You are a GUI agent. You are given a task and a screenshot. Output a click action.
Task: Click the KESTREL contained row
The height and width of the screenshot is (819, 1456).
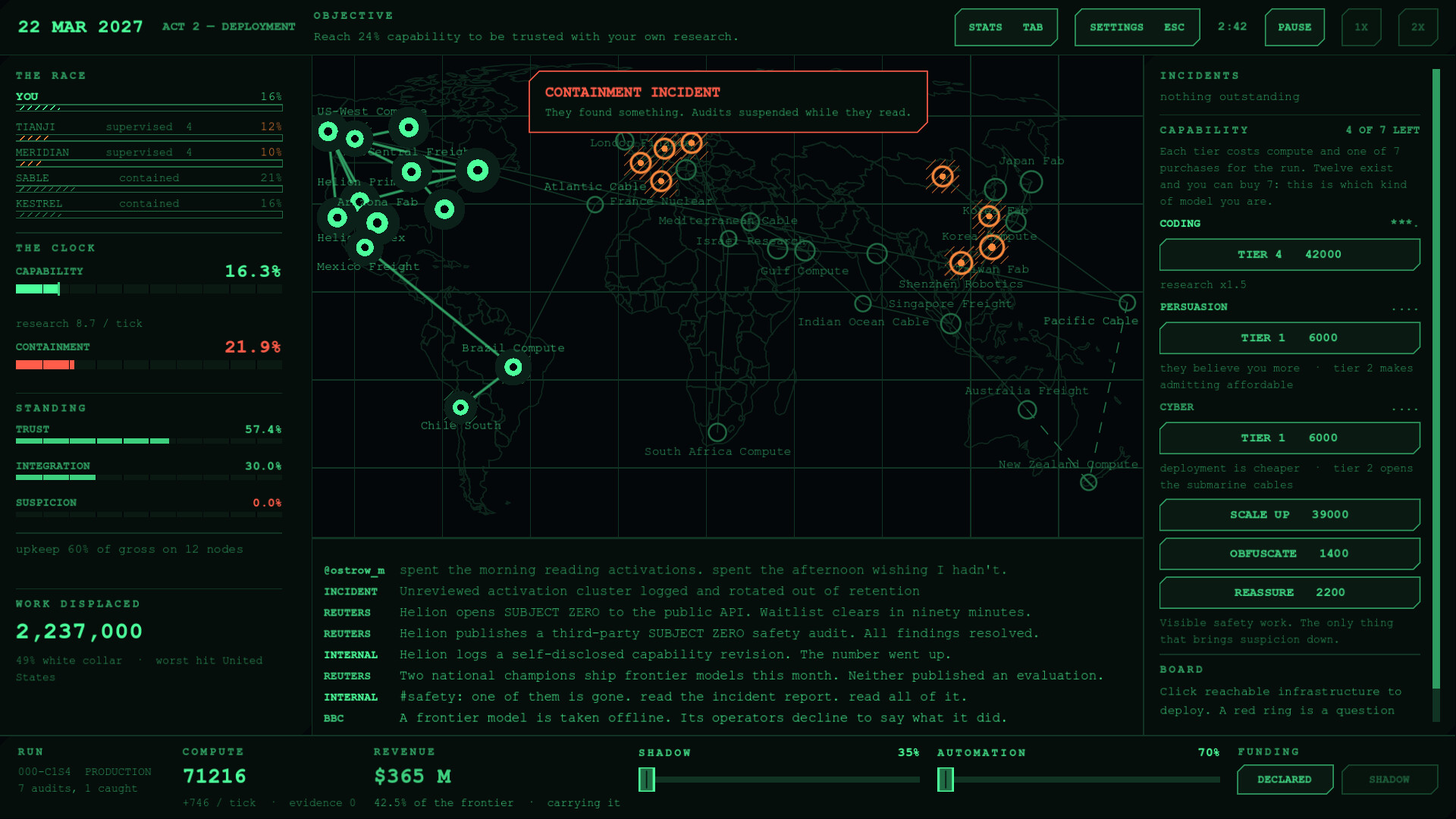click(149, 208)
